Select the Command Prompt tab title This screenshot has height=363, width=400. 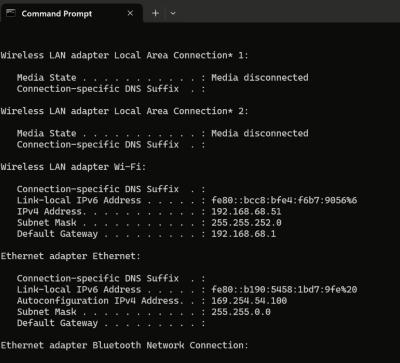(x=57, y=14)
